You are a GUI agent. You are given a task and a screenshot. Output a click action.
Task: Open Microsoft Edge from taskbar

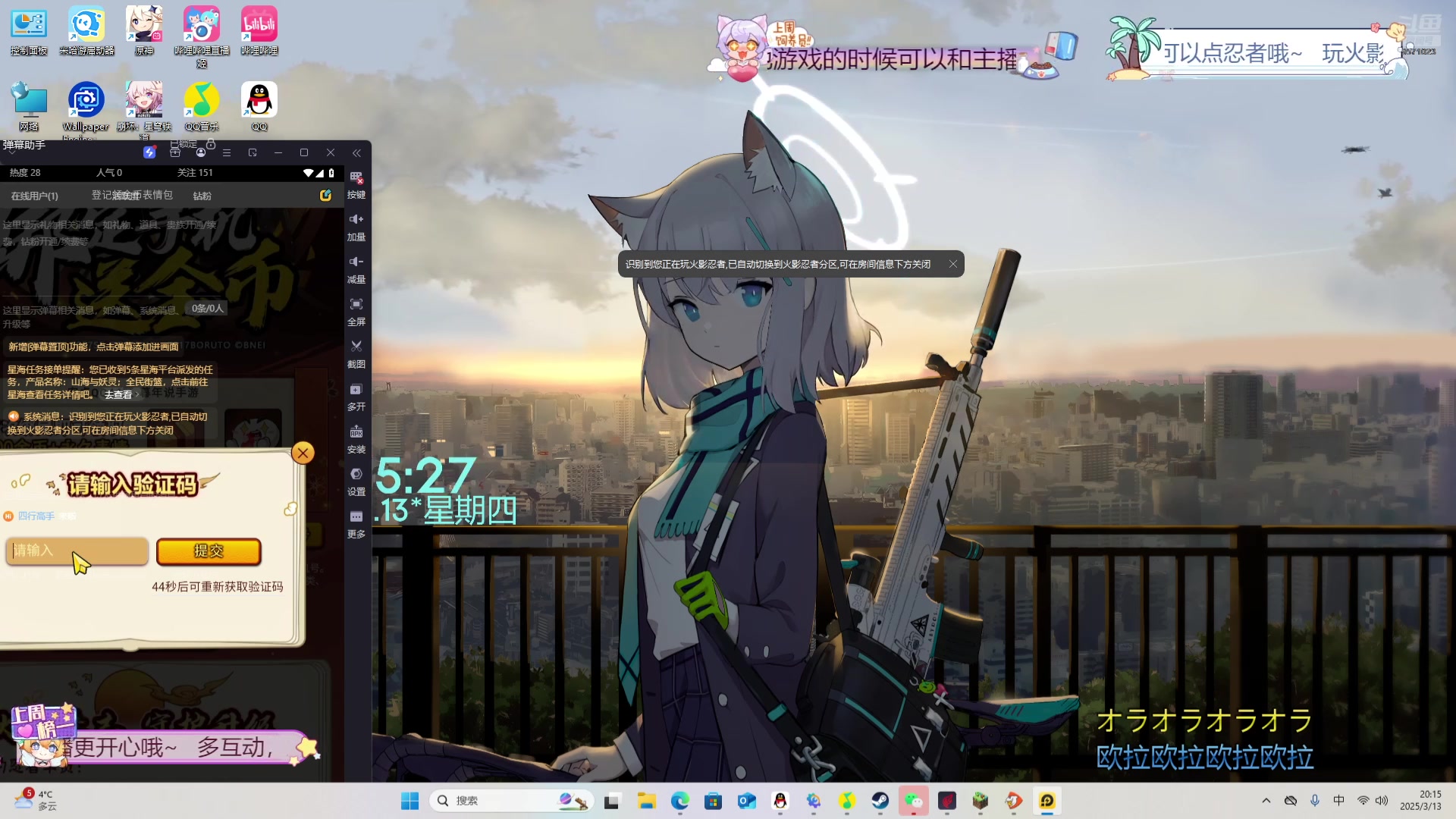pos(679,801)
